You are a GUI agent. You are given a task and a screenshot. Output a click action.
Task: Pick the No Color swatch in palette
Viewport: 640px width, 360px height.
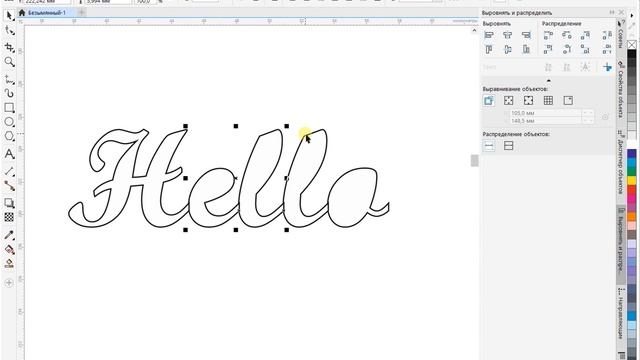(632, 44)
